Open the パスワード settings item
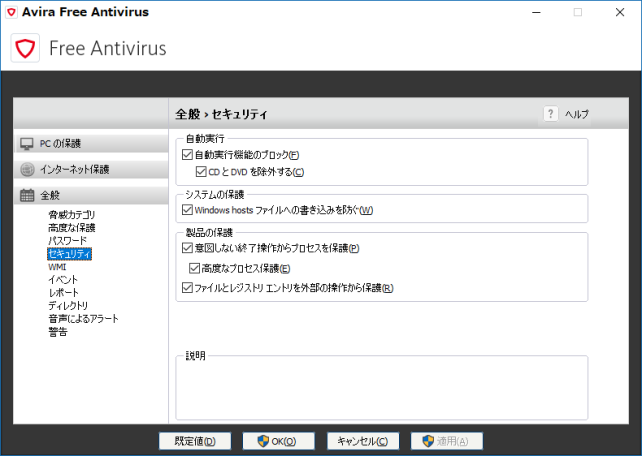642x456 pixels. [68, 241]
